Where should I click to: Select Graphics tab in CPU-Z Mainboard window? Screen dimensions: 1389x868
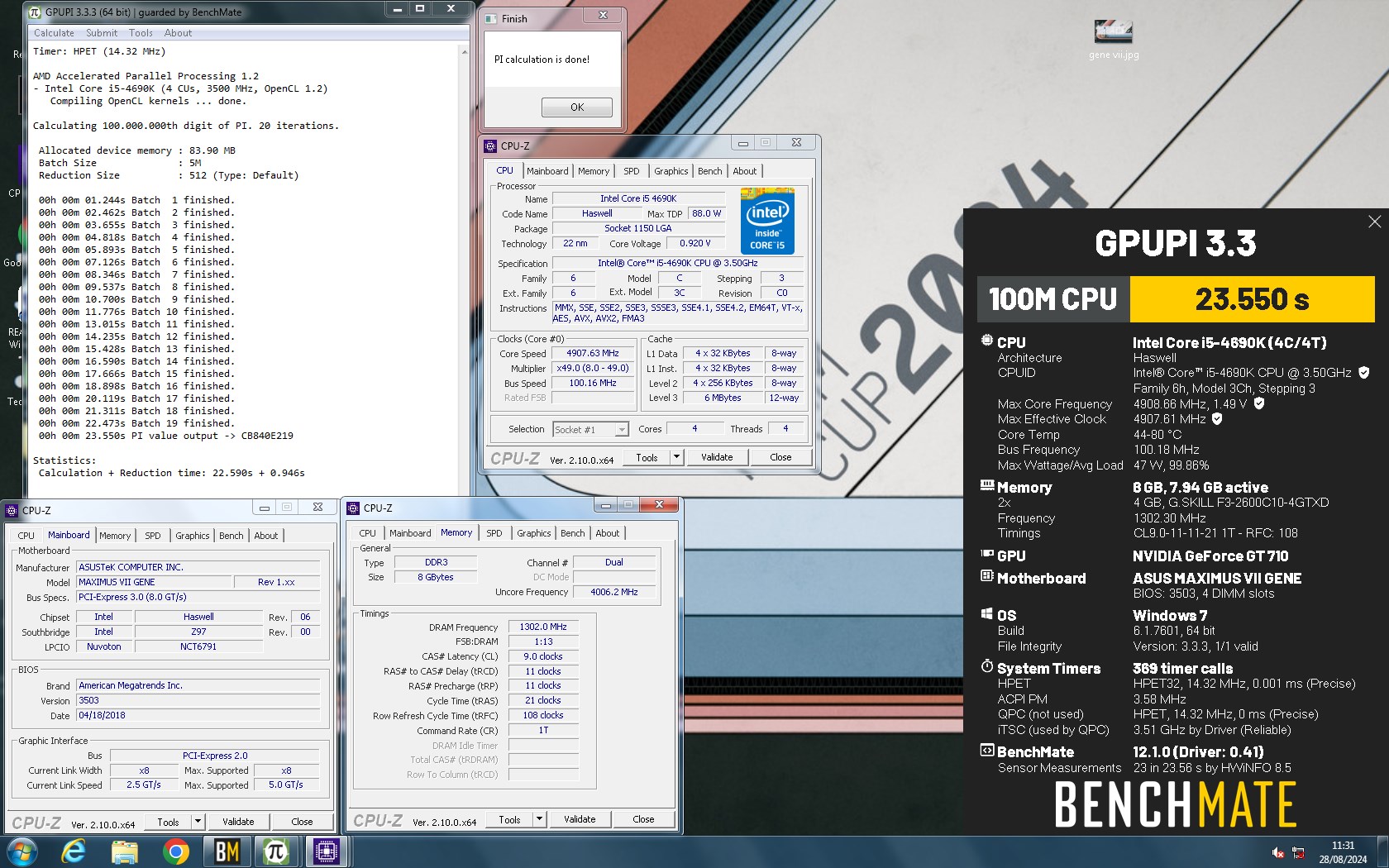pos(192,536)
